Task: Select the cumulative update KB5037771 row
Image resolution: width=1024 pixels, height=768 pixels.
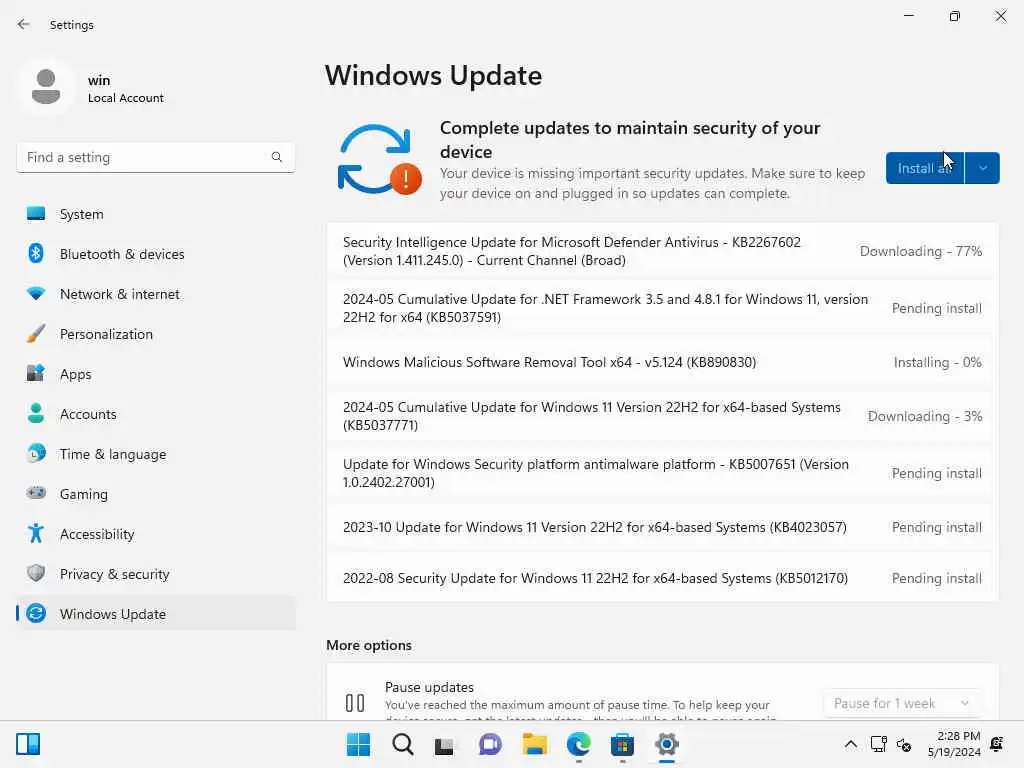Action: click(x=662, y=416)
